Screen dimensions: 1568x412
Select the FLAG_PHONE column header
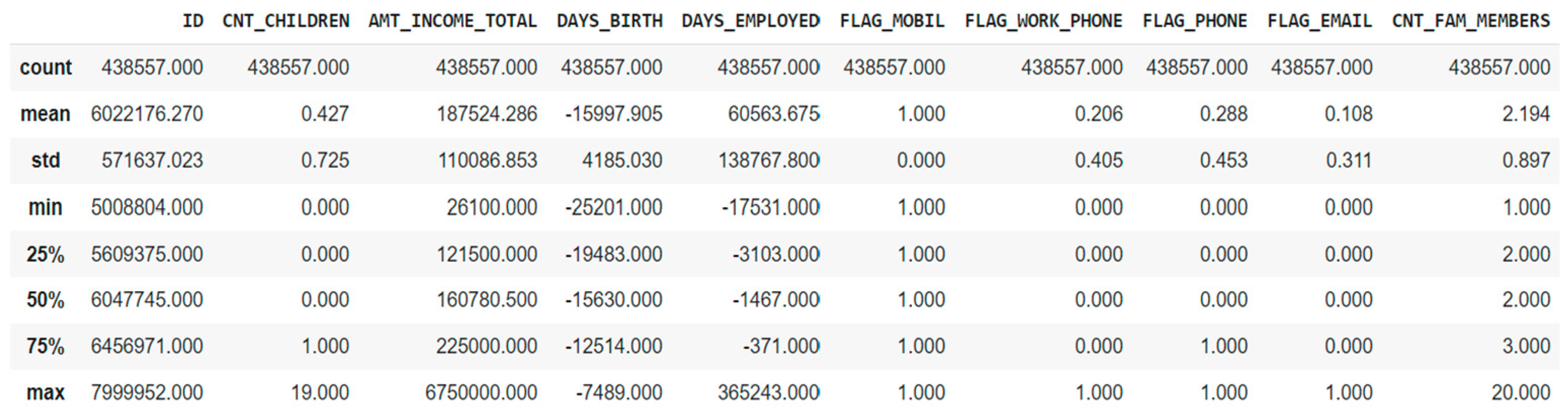pyautogui.click(x=1194, y=21)
